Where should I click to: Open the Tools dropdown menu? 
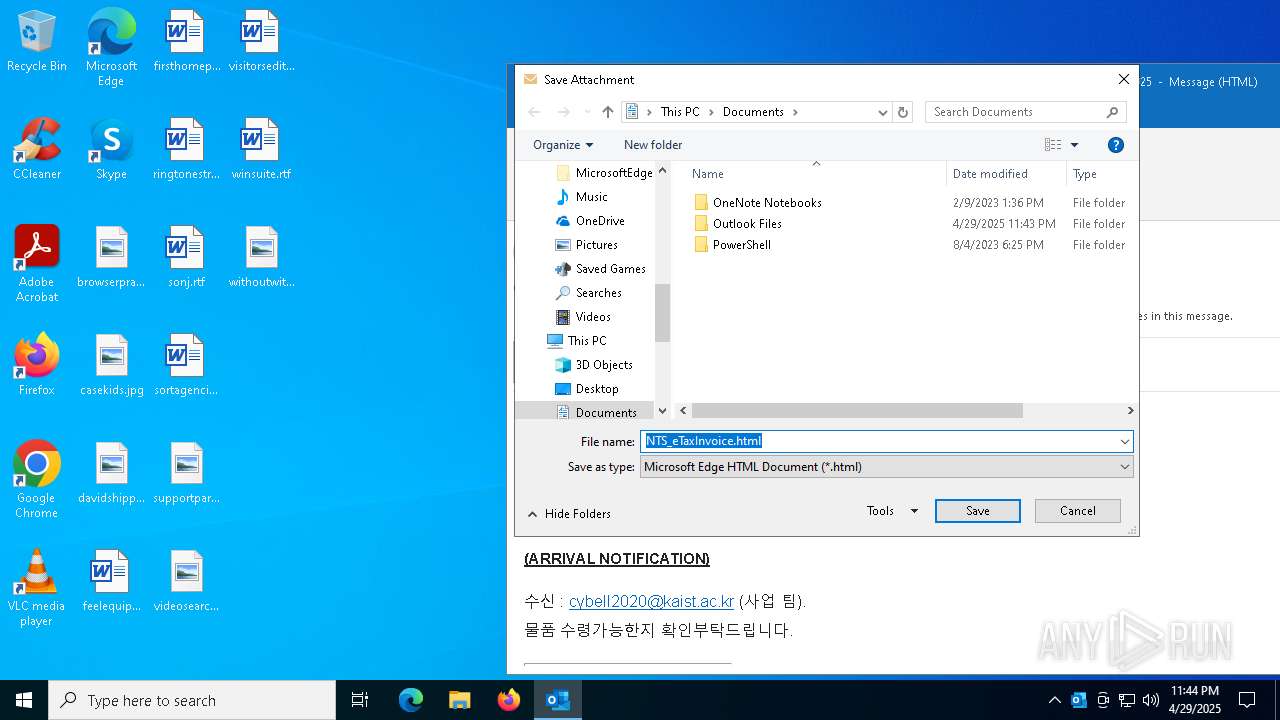click(892, 511)
